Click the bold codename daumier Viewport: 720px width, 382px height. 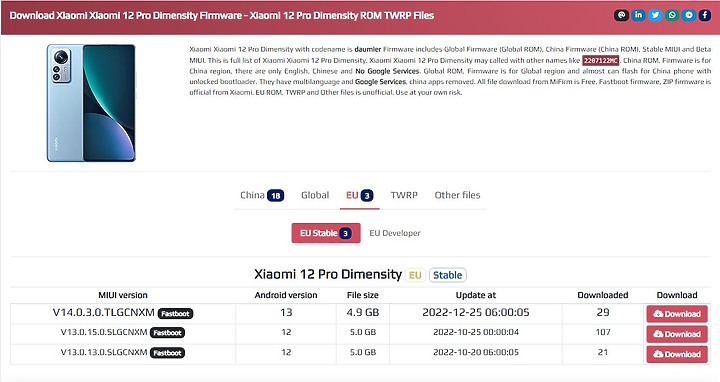tap(368, 49)
